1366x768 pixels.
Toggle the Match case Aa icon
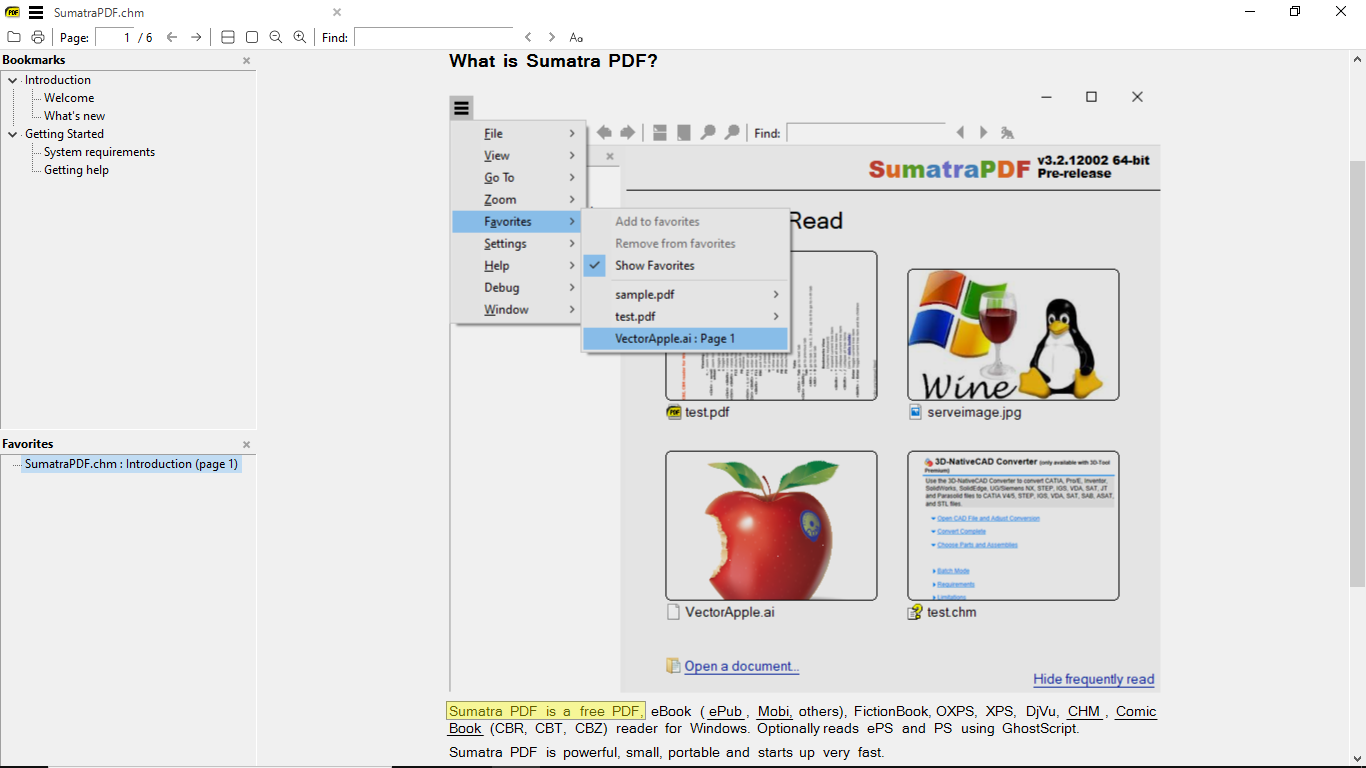click(576, 37)
